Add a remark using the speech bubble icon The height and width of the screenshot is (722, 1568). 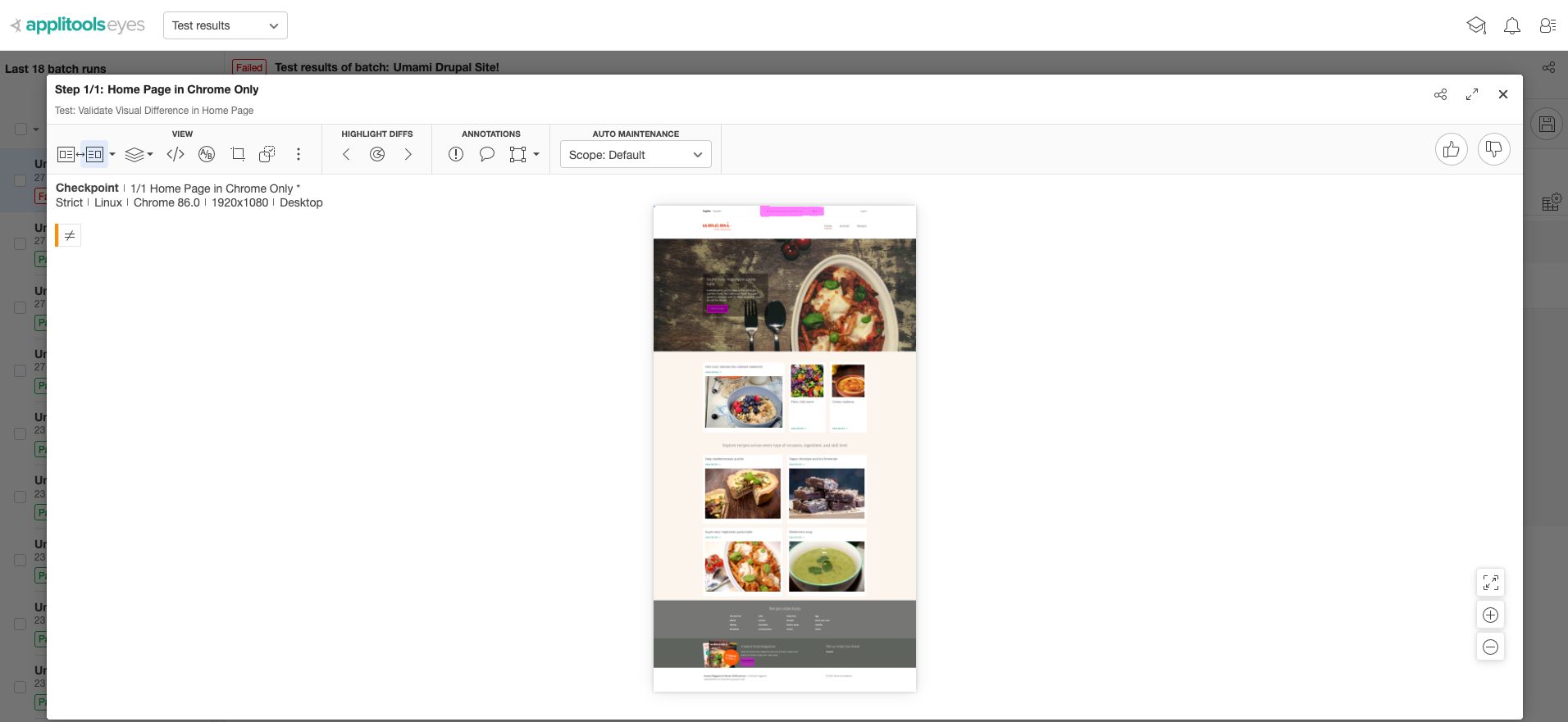pos(486,154)
